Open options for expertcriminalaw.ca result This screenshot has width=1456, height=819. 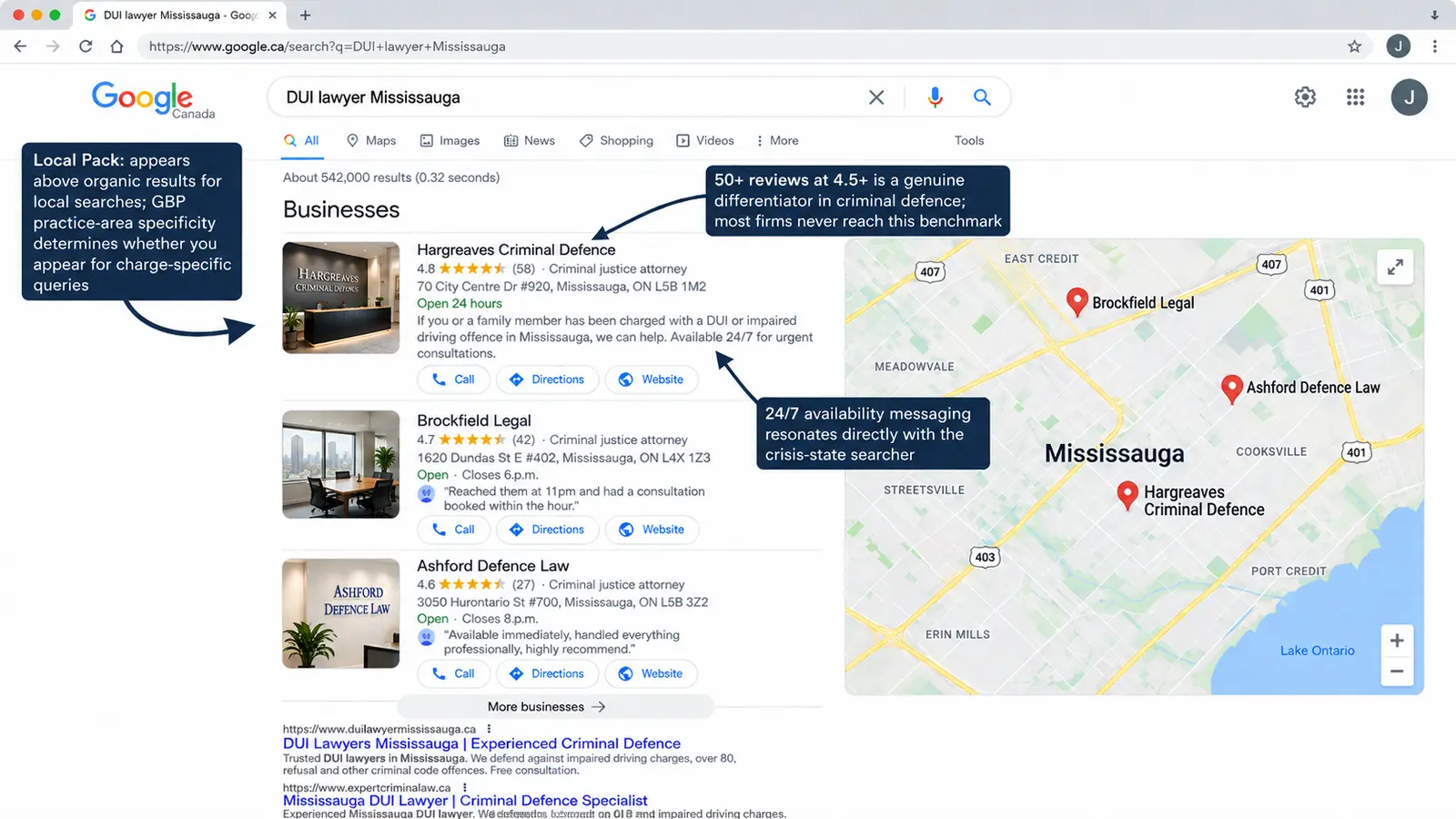[x=464, y=787]
